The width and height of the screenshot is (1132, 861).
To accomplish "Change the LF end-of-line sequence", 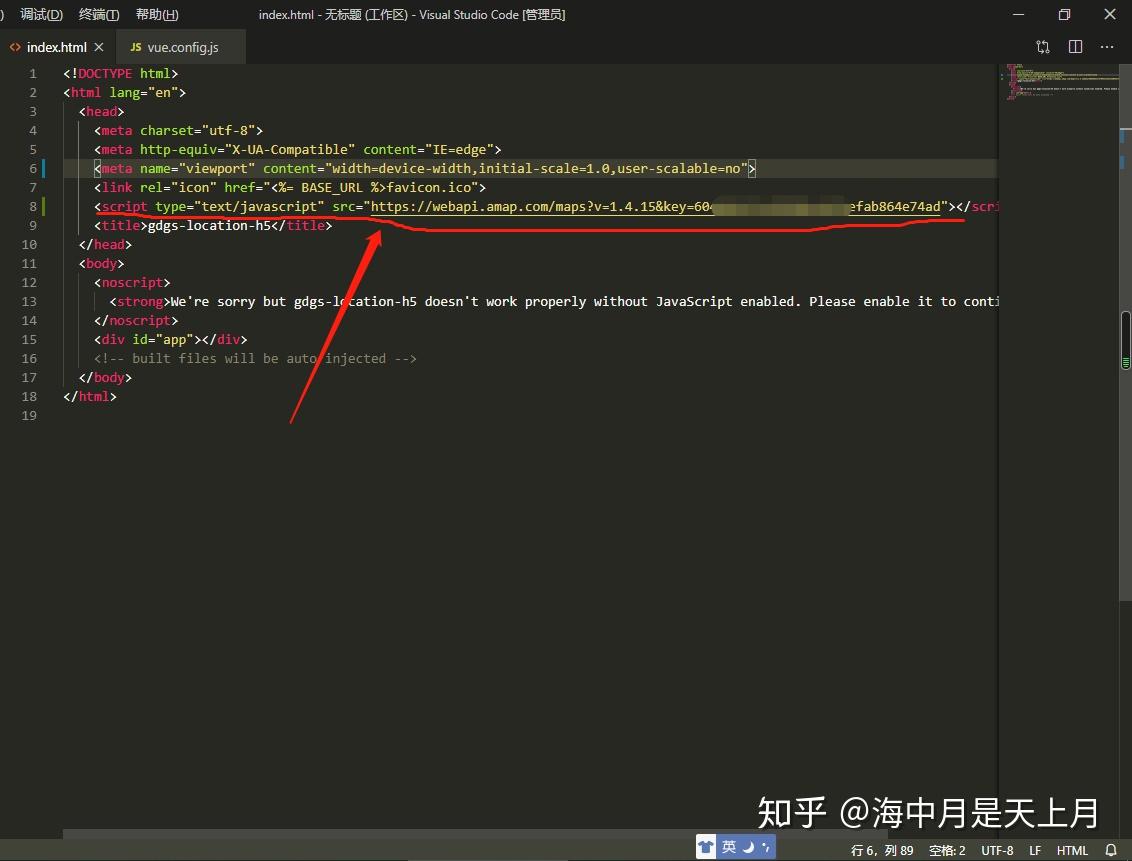I will (x=1035, y=850).
